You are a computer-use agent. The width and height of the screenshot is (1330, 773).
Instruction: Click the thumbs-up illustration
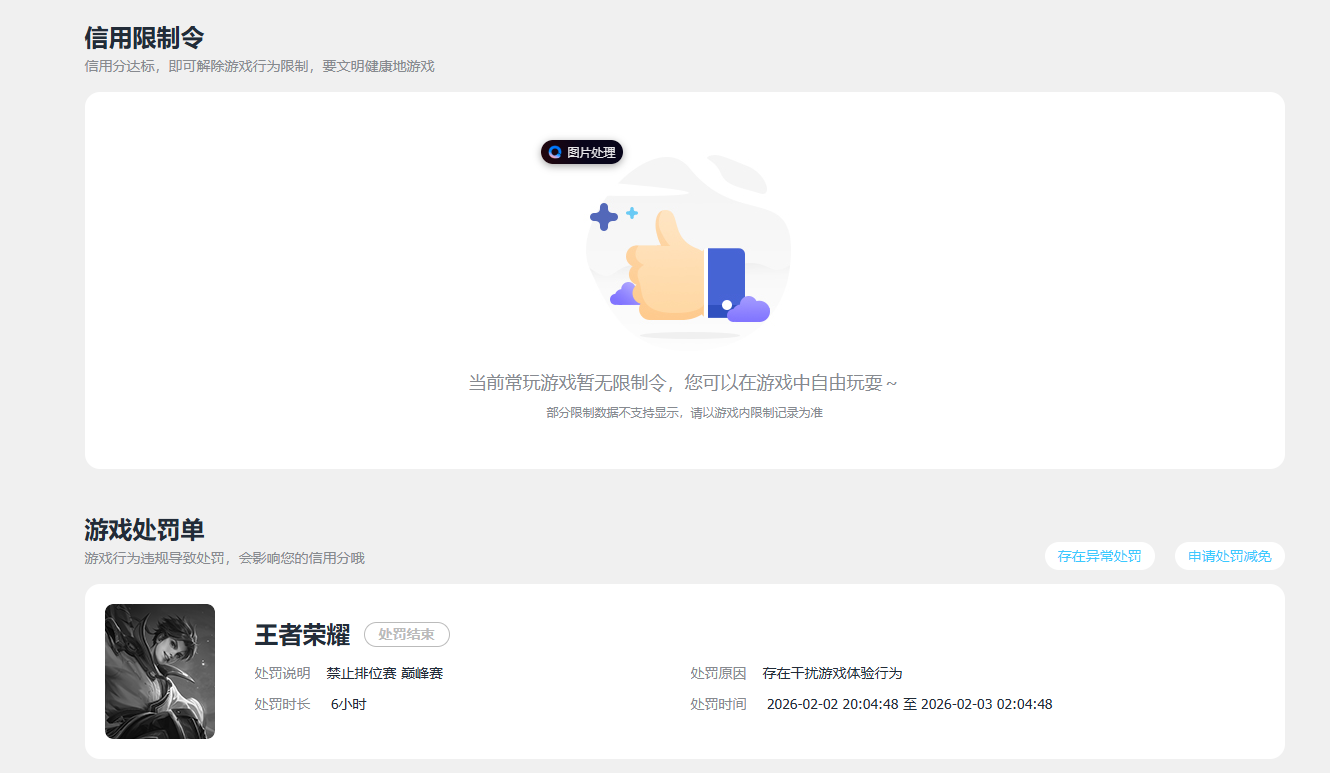point(688,248)
